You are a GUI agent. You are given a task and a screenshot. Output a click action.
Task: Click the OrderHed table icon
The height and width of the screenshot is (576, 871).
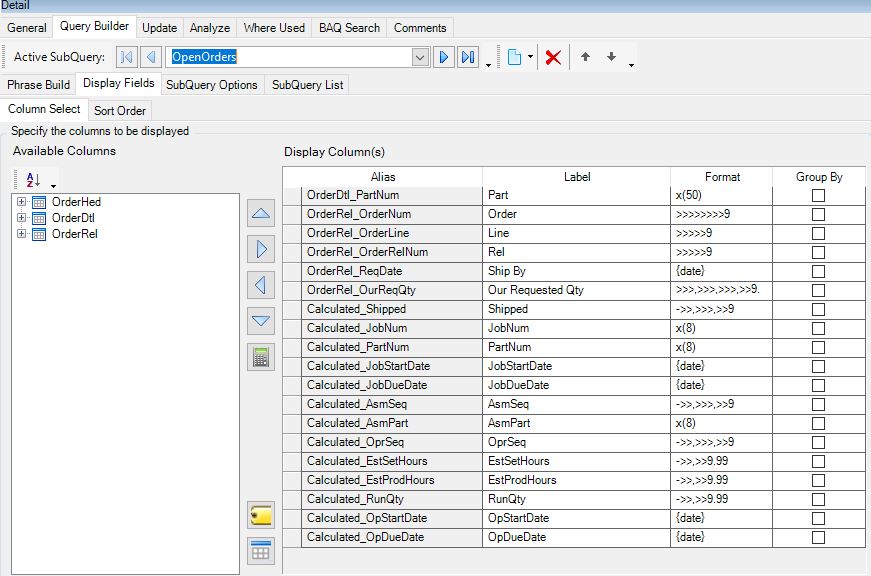39,202
